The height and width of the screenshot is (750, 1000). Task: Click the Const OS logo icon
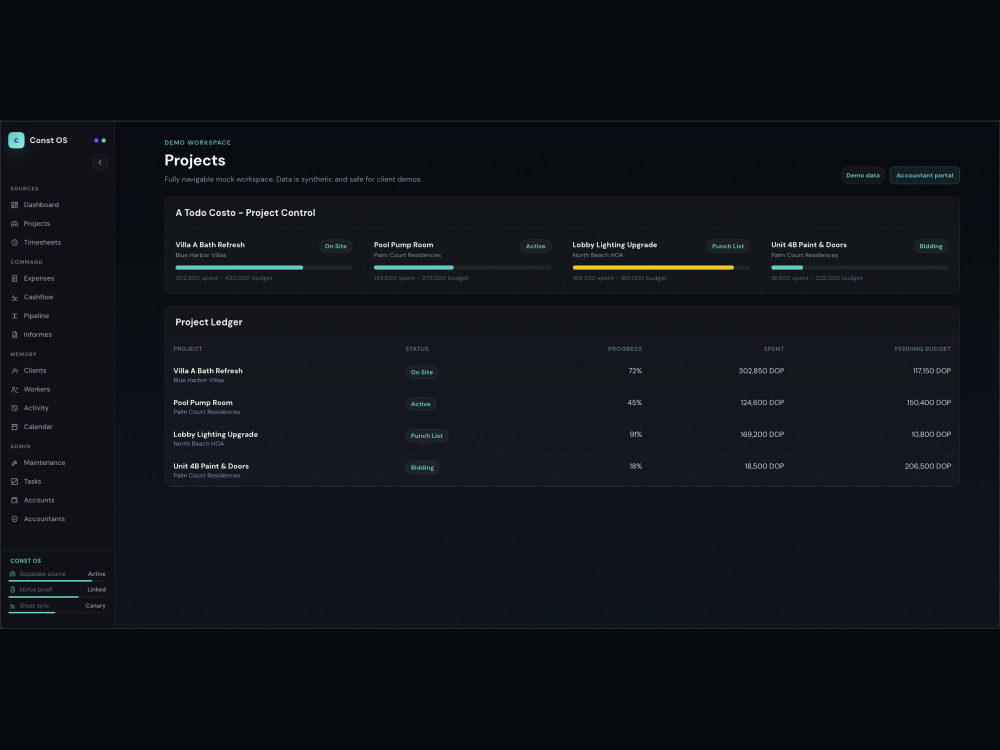point(16,140)
